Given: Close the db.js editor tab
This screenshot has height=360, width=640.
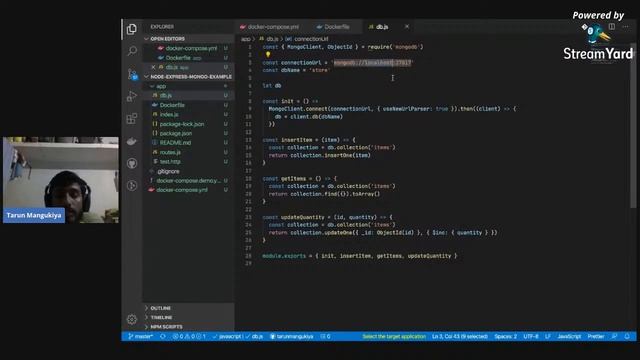Looking at the screenshot, I should coord(407,27).
